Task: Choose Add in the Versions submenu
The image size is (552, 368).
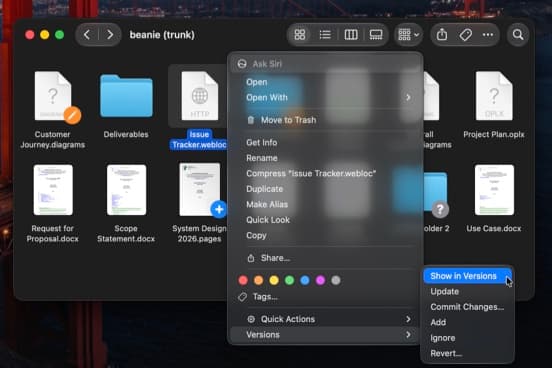Action: point(468,323)
